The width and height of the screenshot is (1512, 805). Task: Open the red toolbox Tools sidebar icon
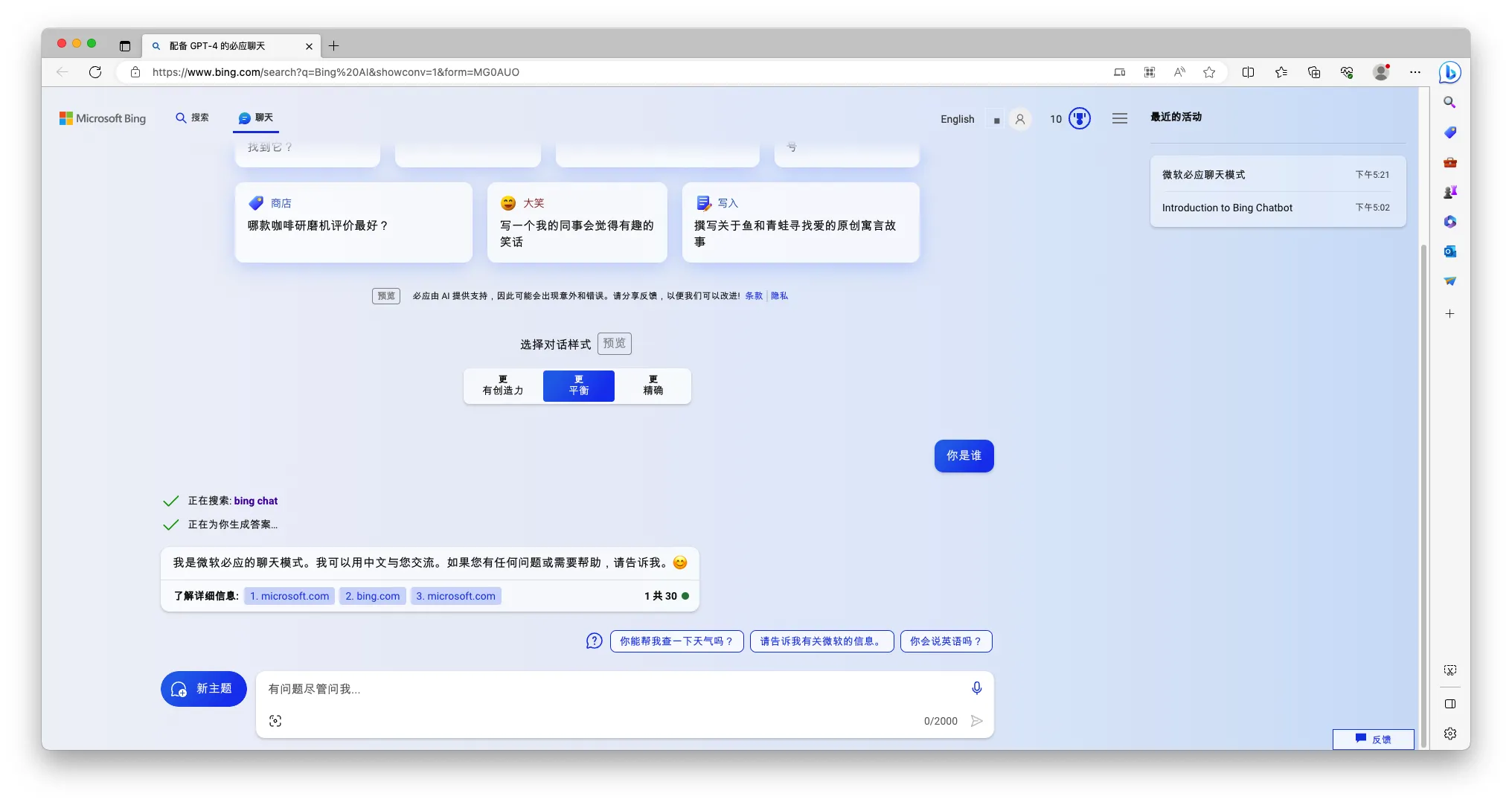click(x=1449, y=162)
